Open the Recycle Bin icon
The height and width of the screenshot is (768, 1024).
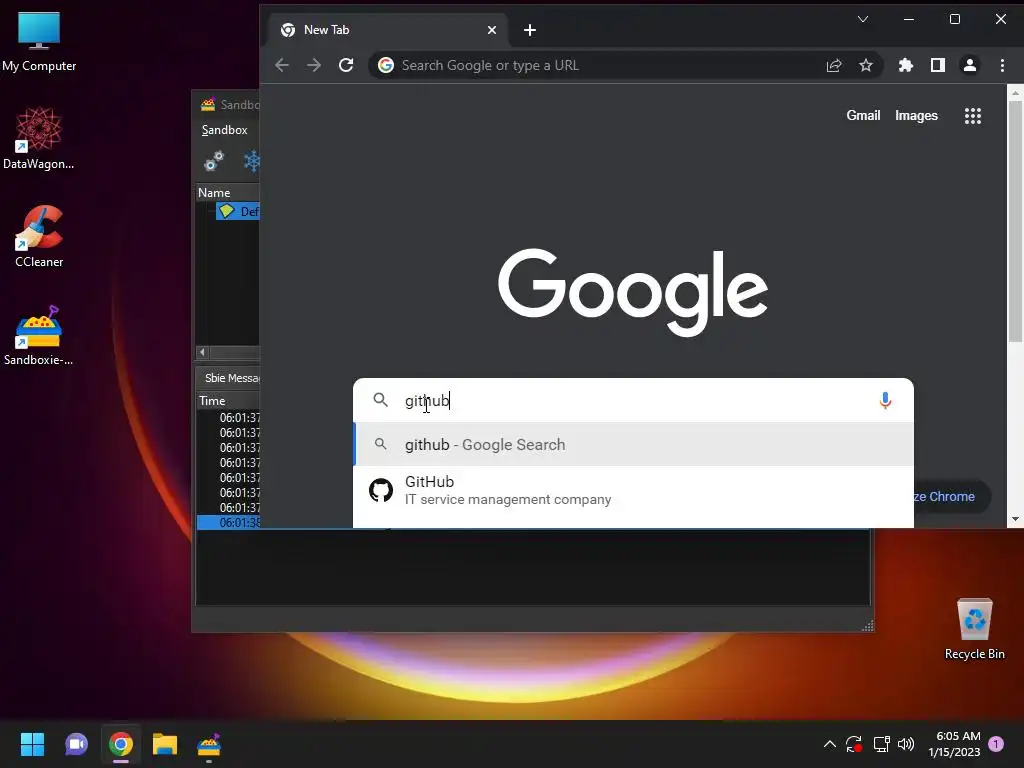(974, 629)
